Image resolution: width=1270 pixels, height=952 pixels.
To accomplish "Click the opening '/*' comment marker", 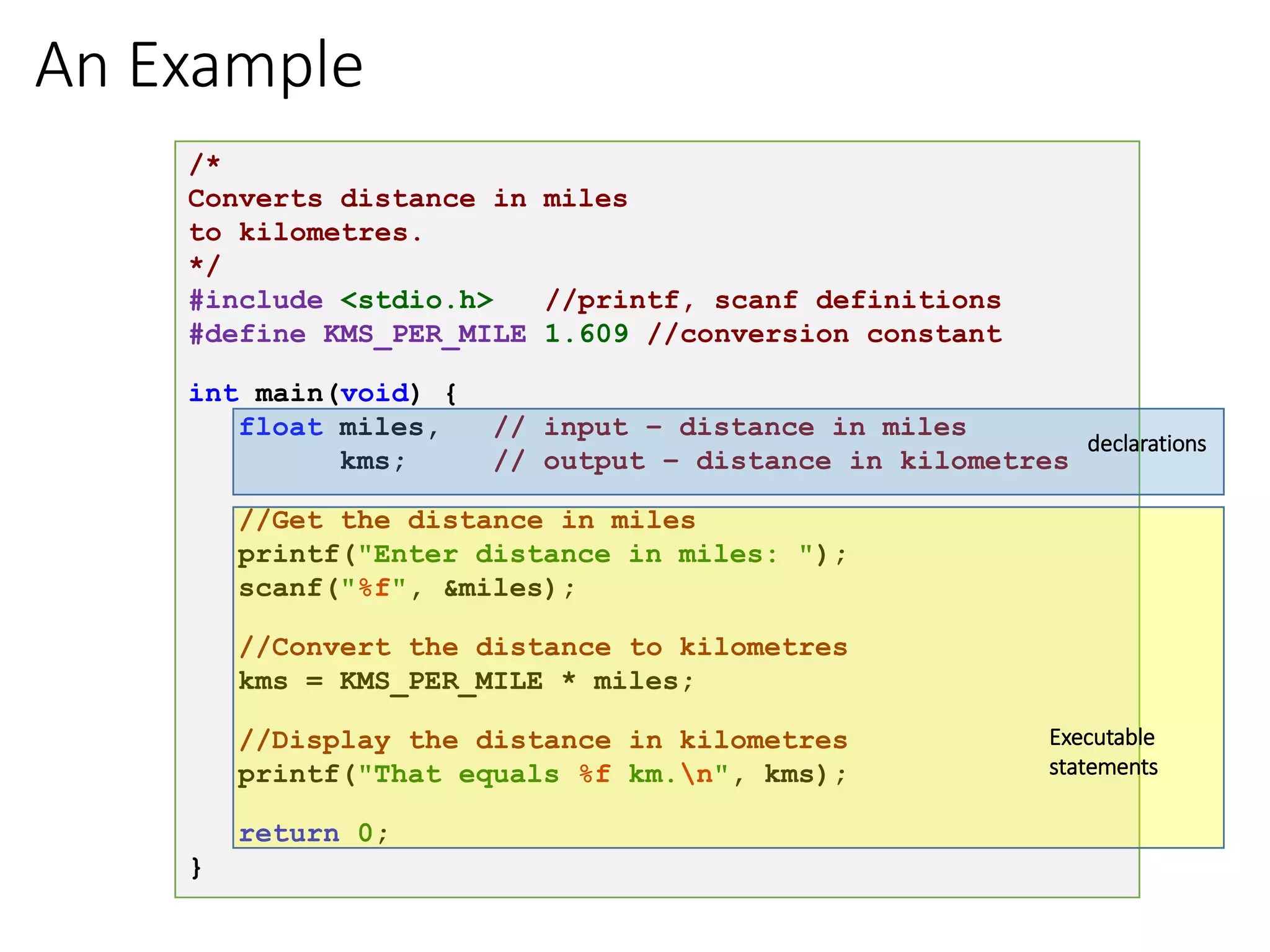I will pyautogui.click(x=205, y=164).
